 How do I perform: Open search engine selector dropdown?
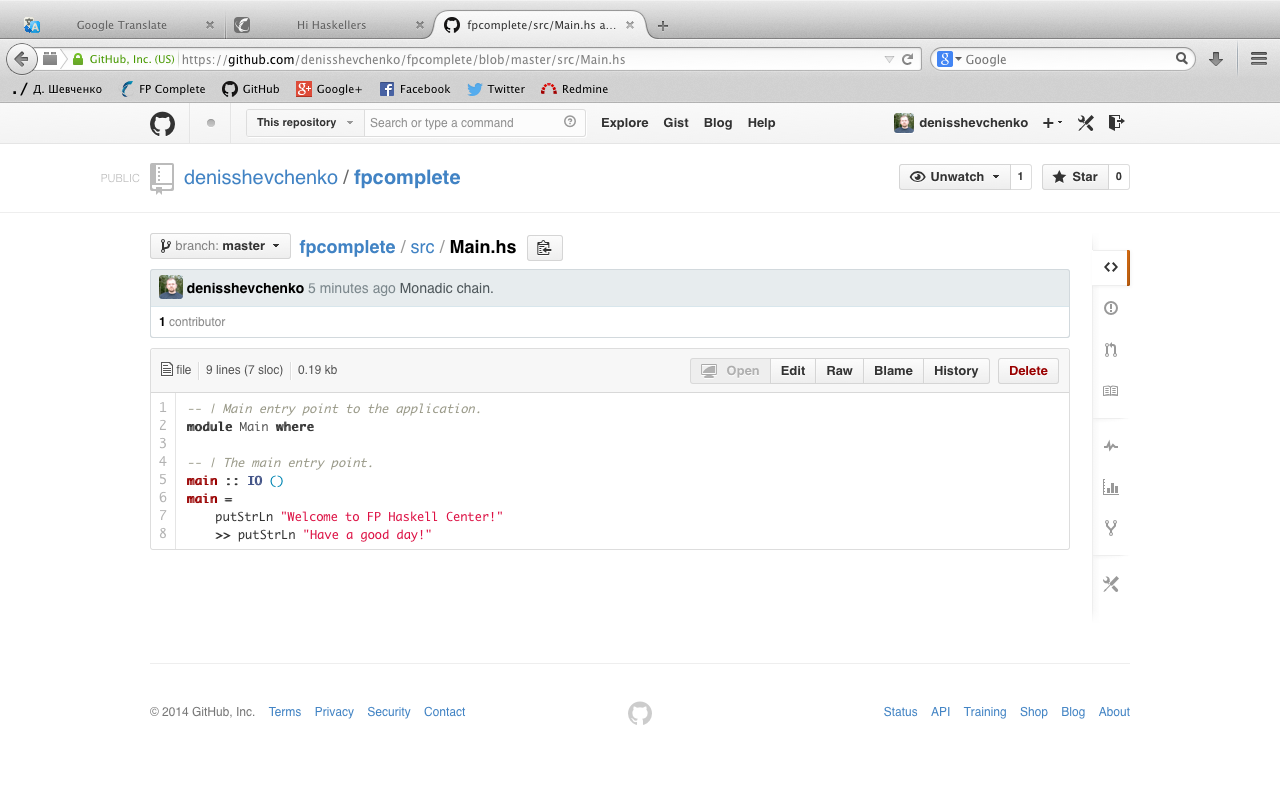(x=949, y=59)
